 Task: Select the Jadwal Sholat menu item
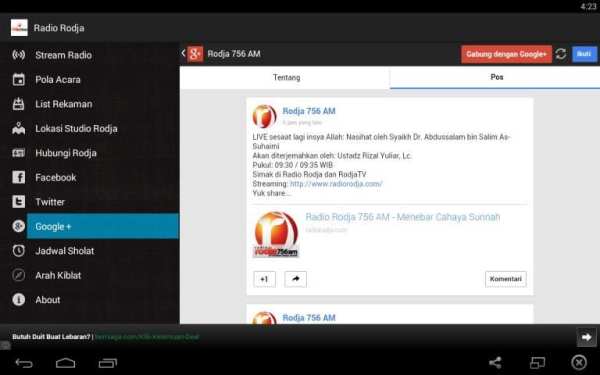click(x=90, y=251)
